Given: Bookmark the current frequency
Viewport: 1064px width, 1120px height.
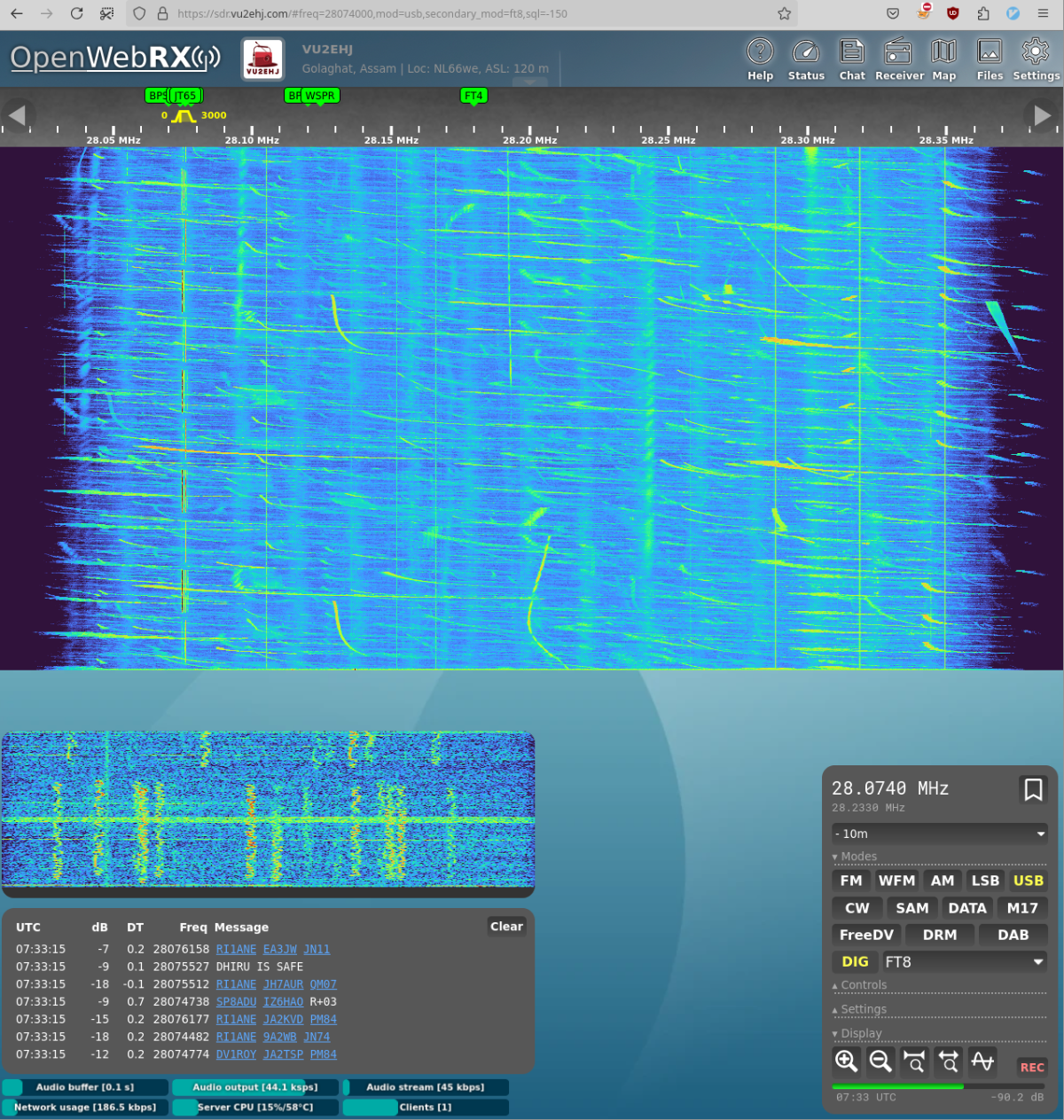Looking at the screenshot, I should tap(1033, 789).
